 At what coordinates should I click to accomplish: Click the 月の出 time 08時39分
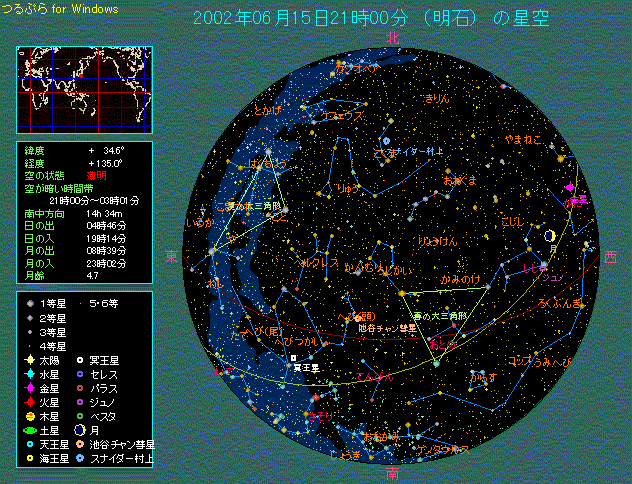point(106,251)
